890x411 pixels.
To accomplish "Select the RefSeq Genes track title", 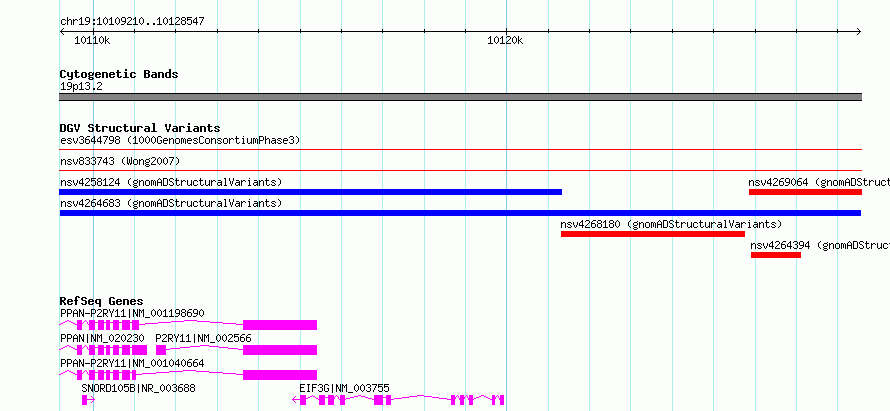I will [102, 301].
